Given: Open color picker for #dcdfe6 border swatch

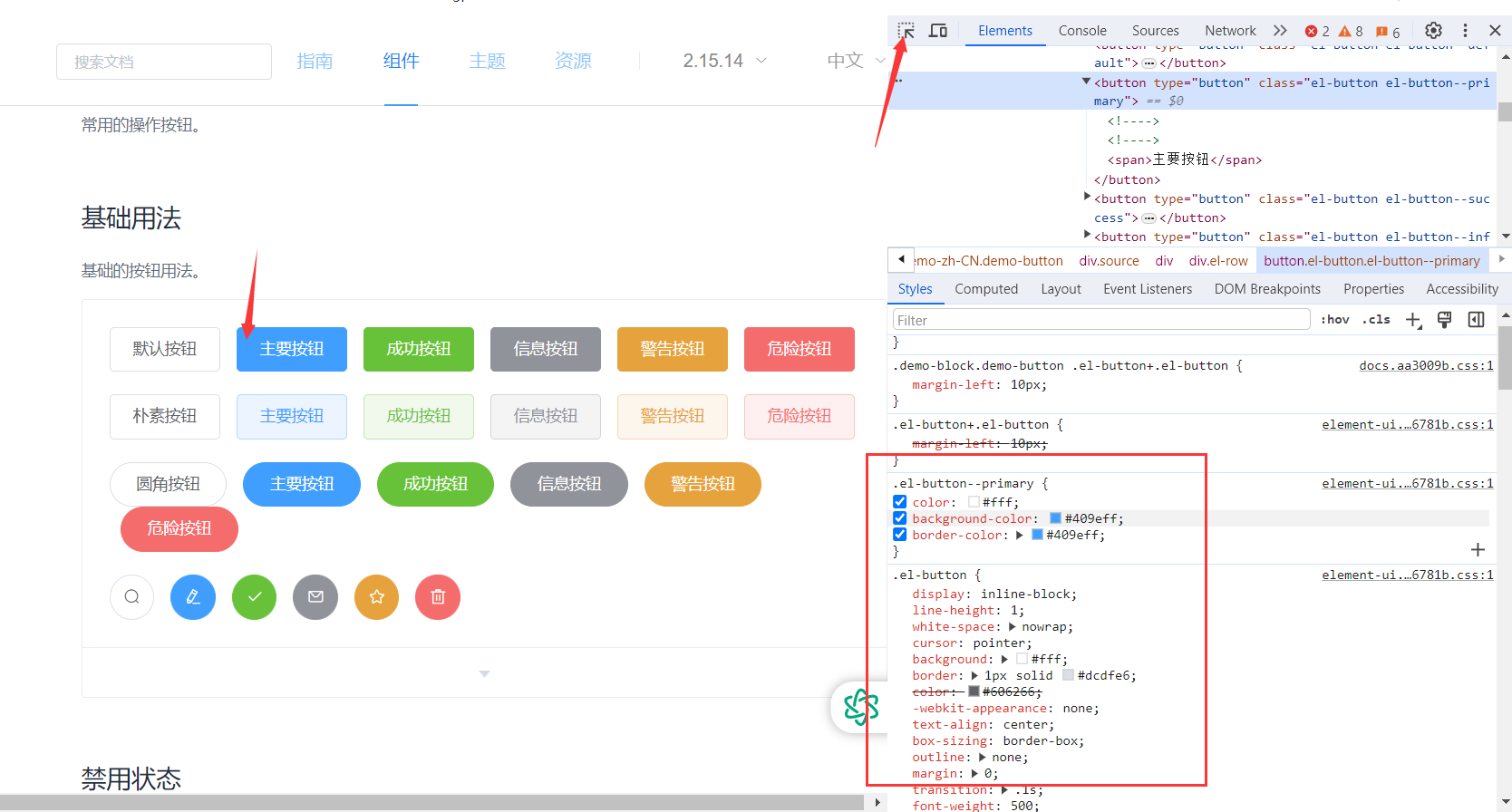Looking at the screenshot, I should pyautogui.click(x=1068, y=675).
